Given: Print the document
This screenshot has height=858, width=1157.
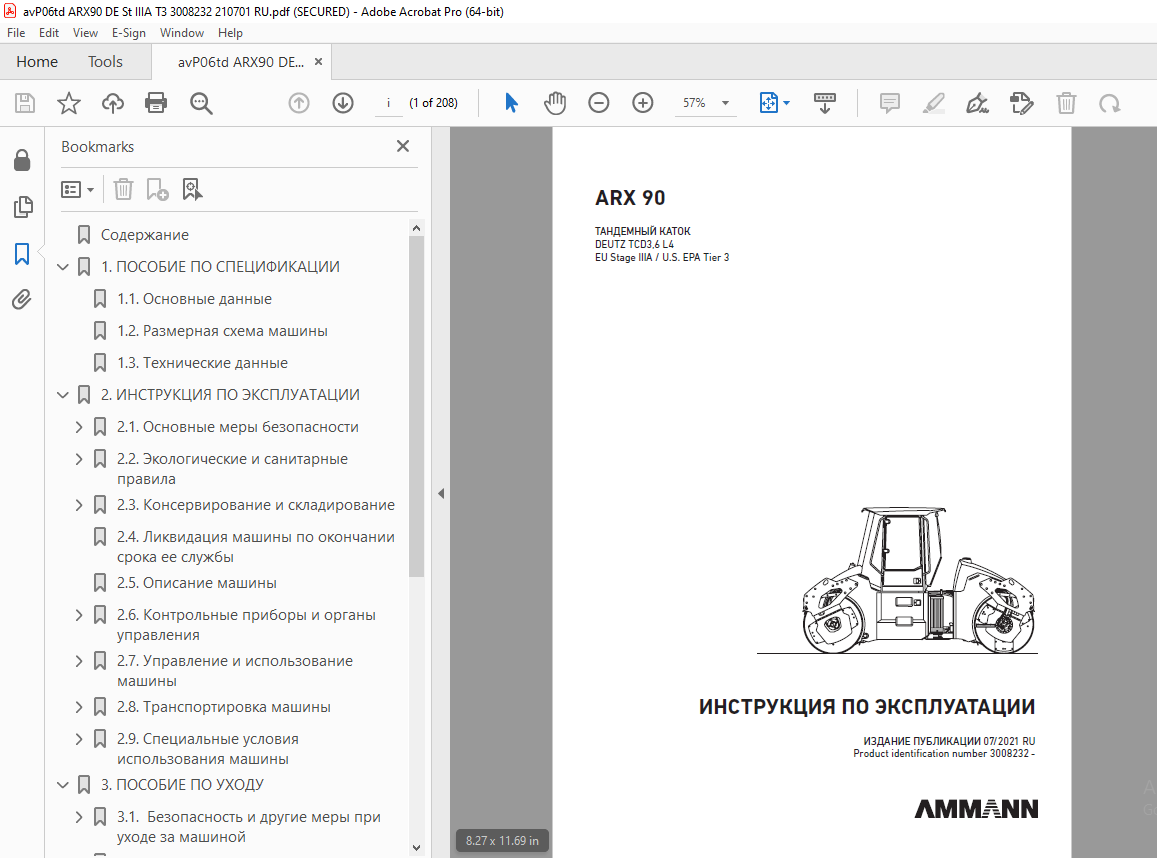Looking at the screenshot, I should 156,103.
